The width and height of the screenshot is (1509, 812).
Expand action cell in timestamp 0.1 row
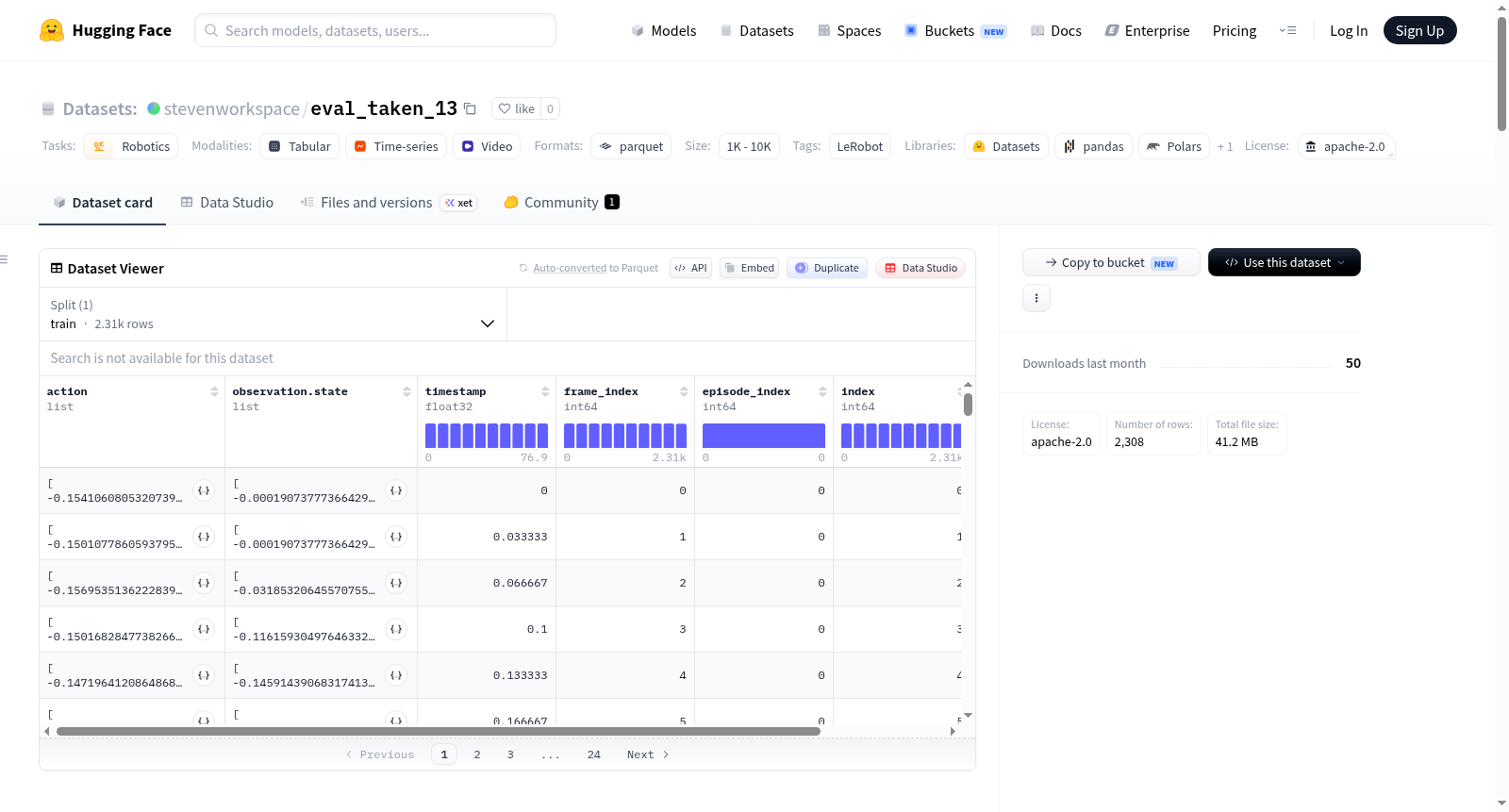[204, 629]
